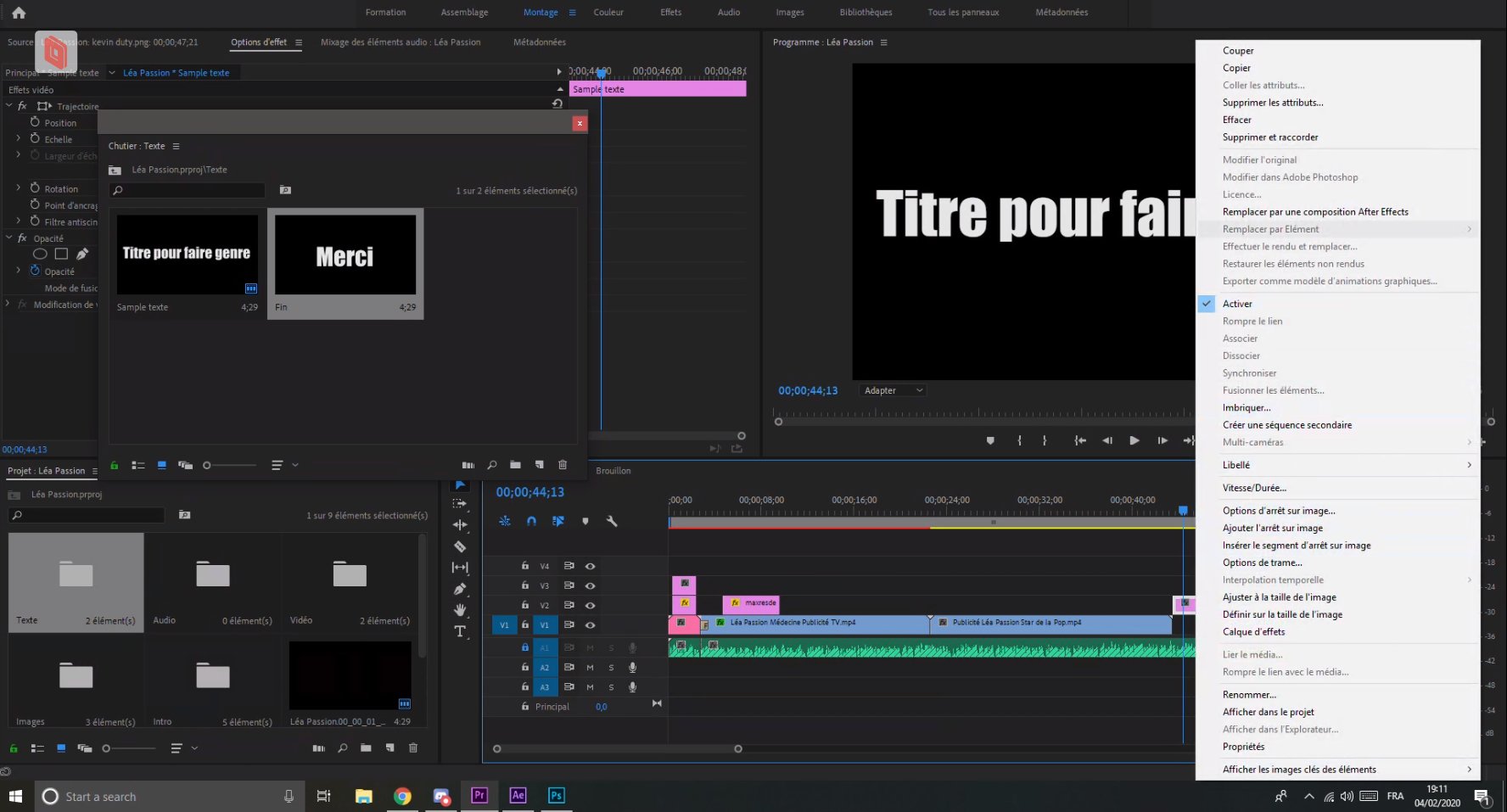
Task: Expand Rotation property in Effect Controls
Action: point(19,188)
